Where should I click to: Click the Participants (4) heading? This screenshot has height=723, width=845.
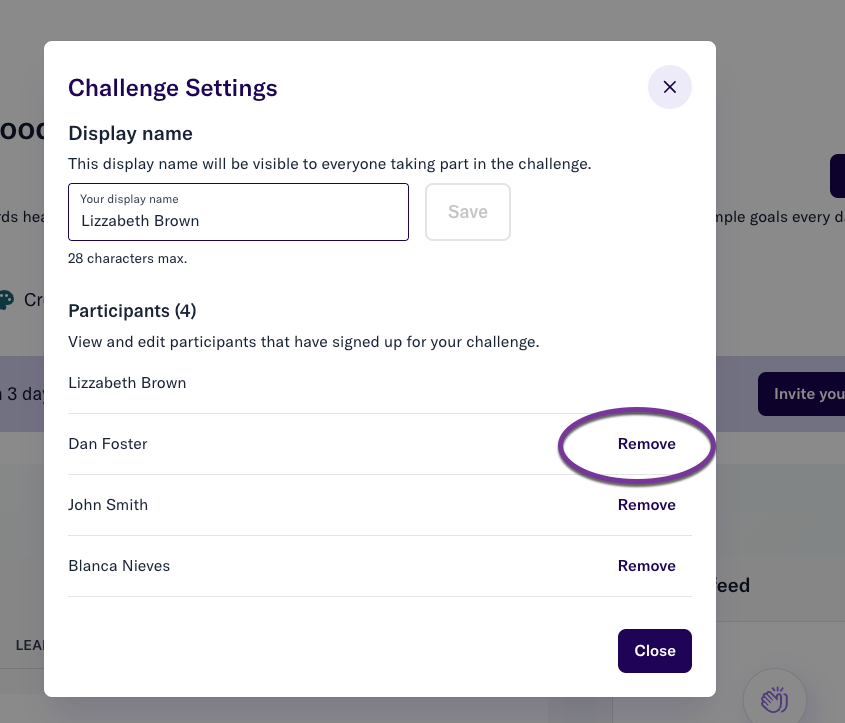pos(132,311)
